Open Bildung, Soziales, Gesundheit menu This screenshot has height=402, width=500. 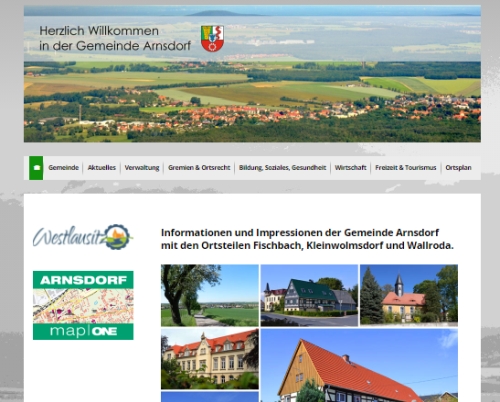click(282, 168)
